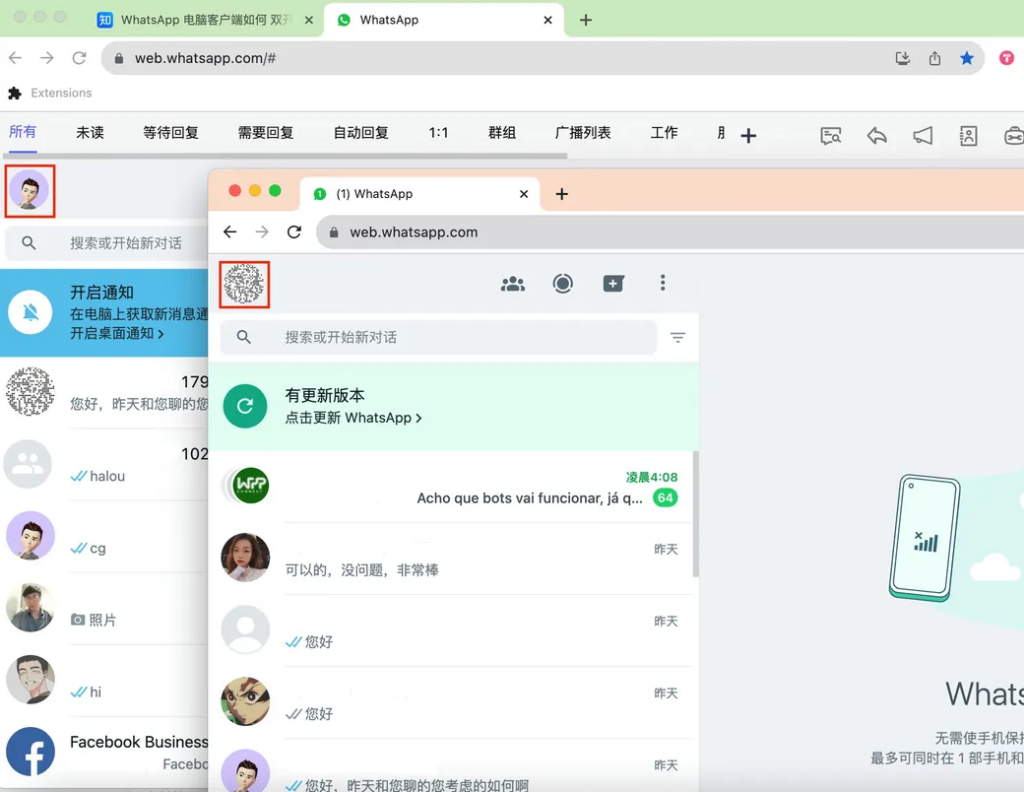The image size is (1024, 792).
Task: Open chat Acho que bots vai funcionar
Action: tap(455, 486)
